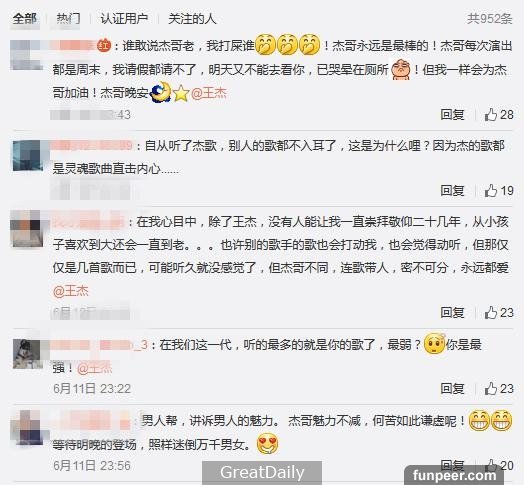Switch to the 全部 tab
The height and width of the screenshot is (485, 524).
point(24,19)
